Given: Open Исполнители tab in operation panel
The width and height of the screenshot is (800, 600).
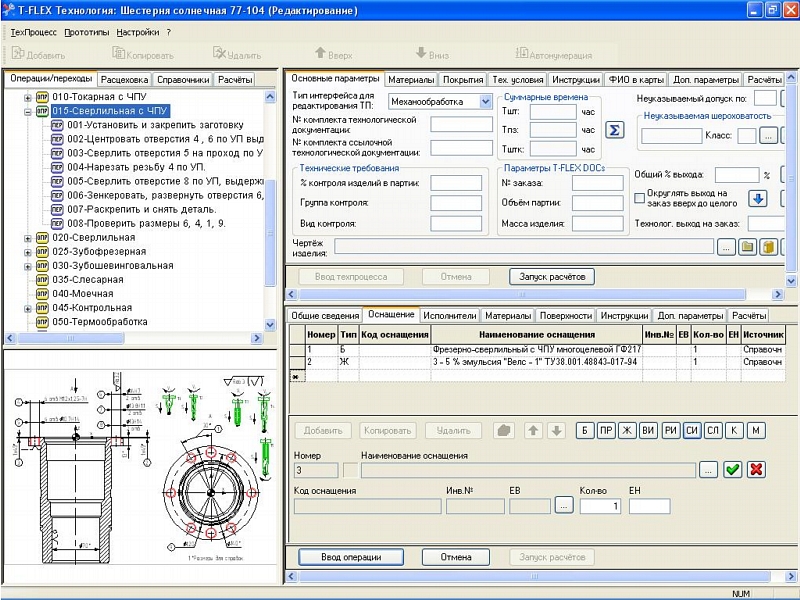Looking at the screenshot, I should click(x=449, y=316).
